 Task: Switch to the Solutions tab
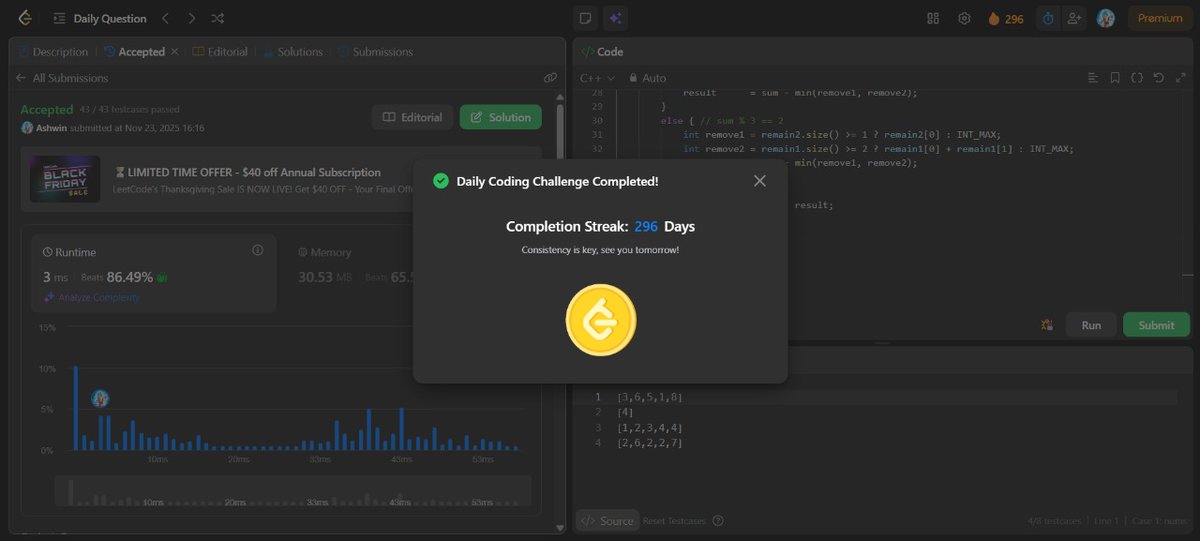(293, 52)
